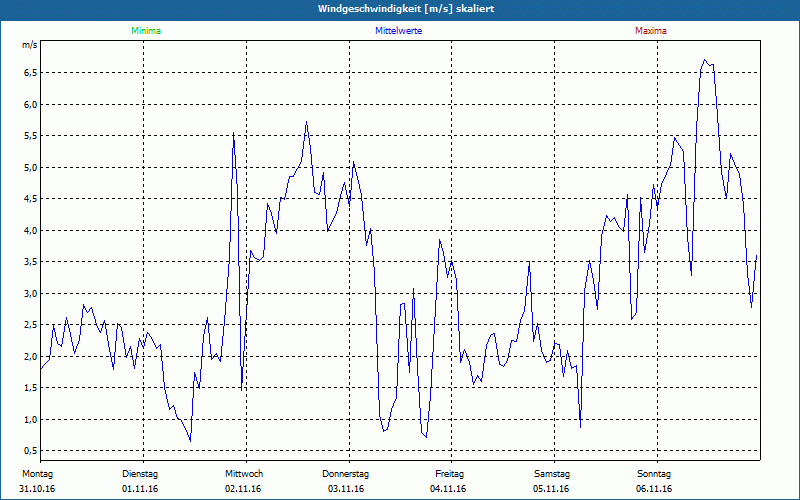Click the 4,5 y-axis value
800x500 pixels.
(31, 199)
